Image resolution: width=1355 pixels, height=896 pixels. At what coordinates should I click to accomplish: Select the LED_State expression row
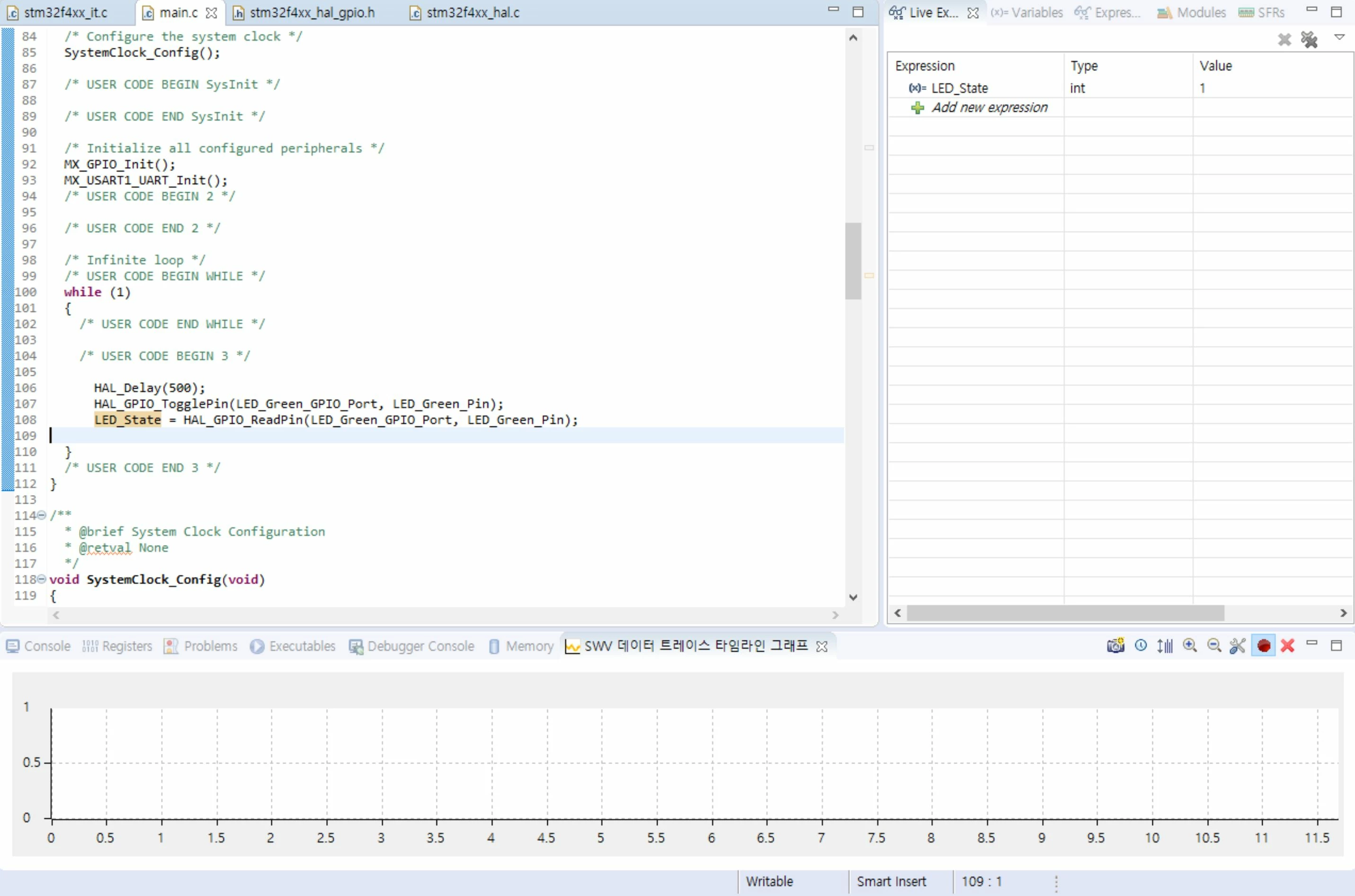click(1120, 88)
